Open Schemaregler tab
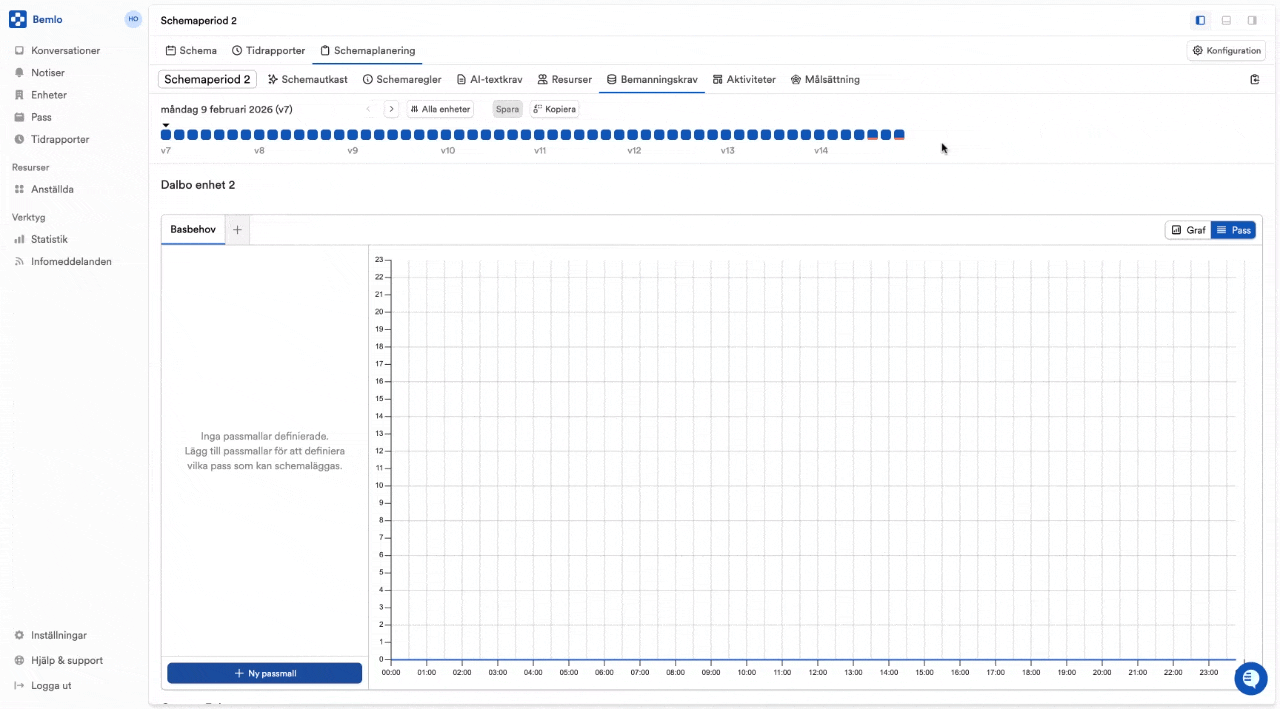The width and height of the screenshot is (1280, 709). [x=402, y=79]
